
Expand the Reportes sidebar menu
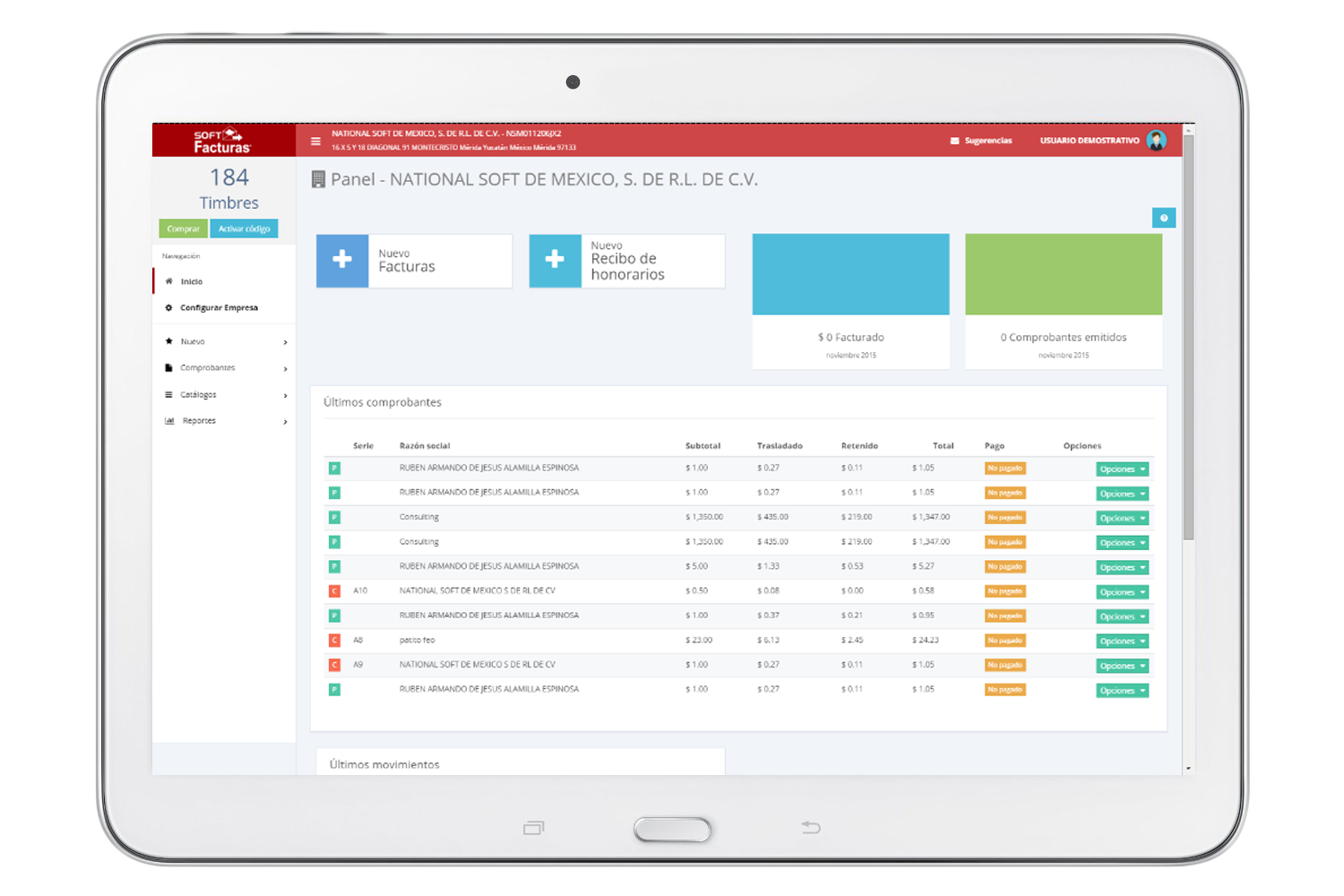[224, 421]
